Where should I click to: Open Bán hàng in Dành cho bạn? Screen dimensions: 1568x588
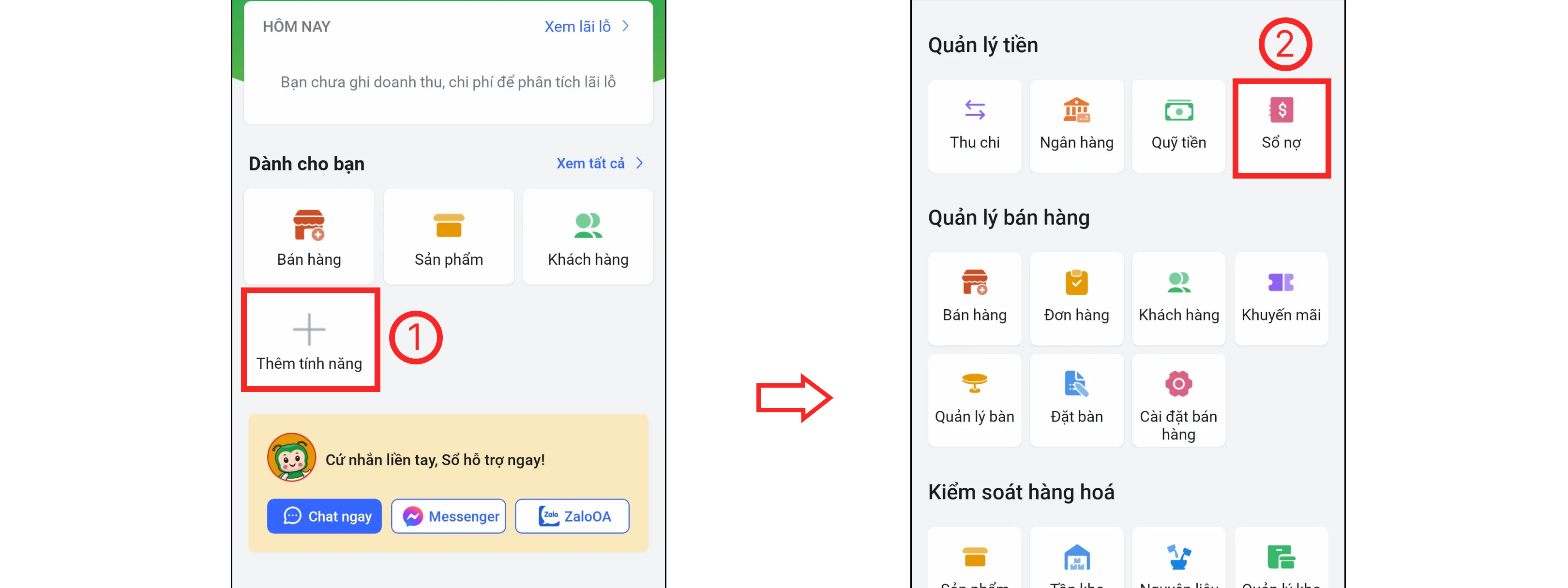309,236
